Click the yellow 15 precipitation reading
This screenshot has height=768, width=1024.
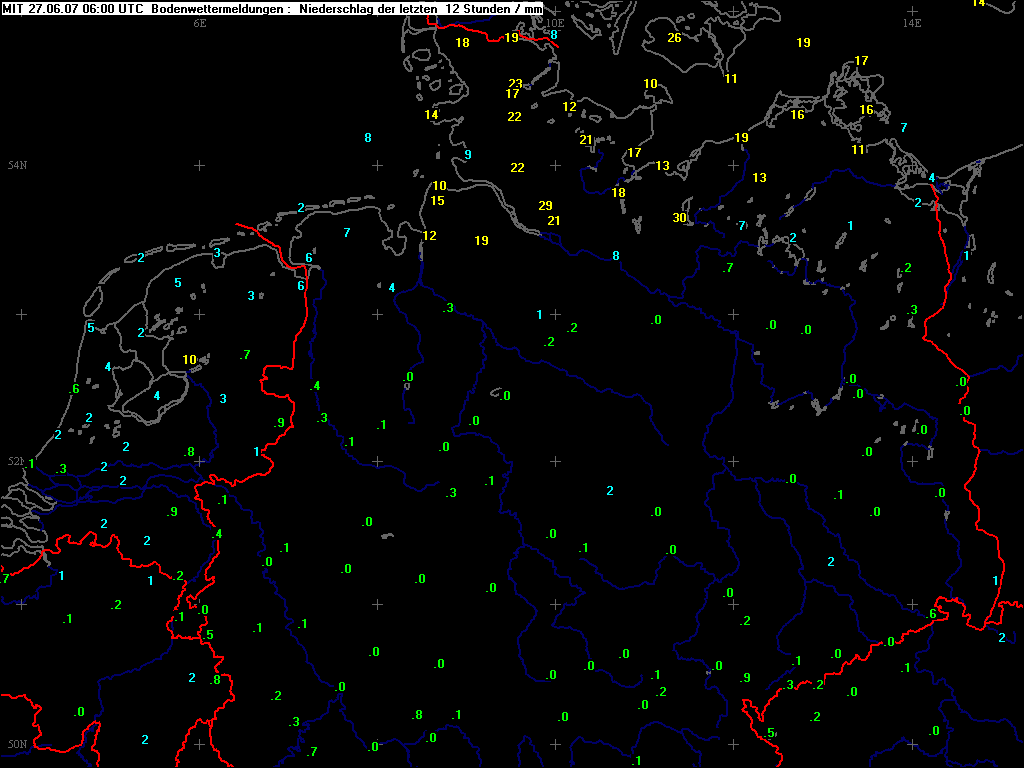click(437, 201)
